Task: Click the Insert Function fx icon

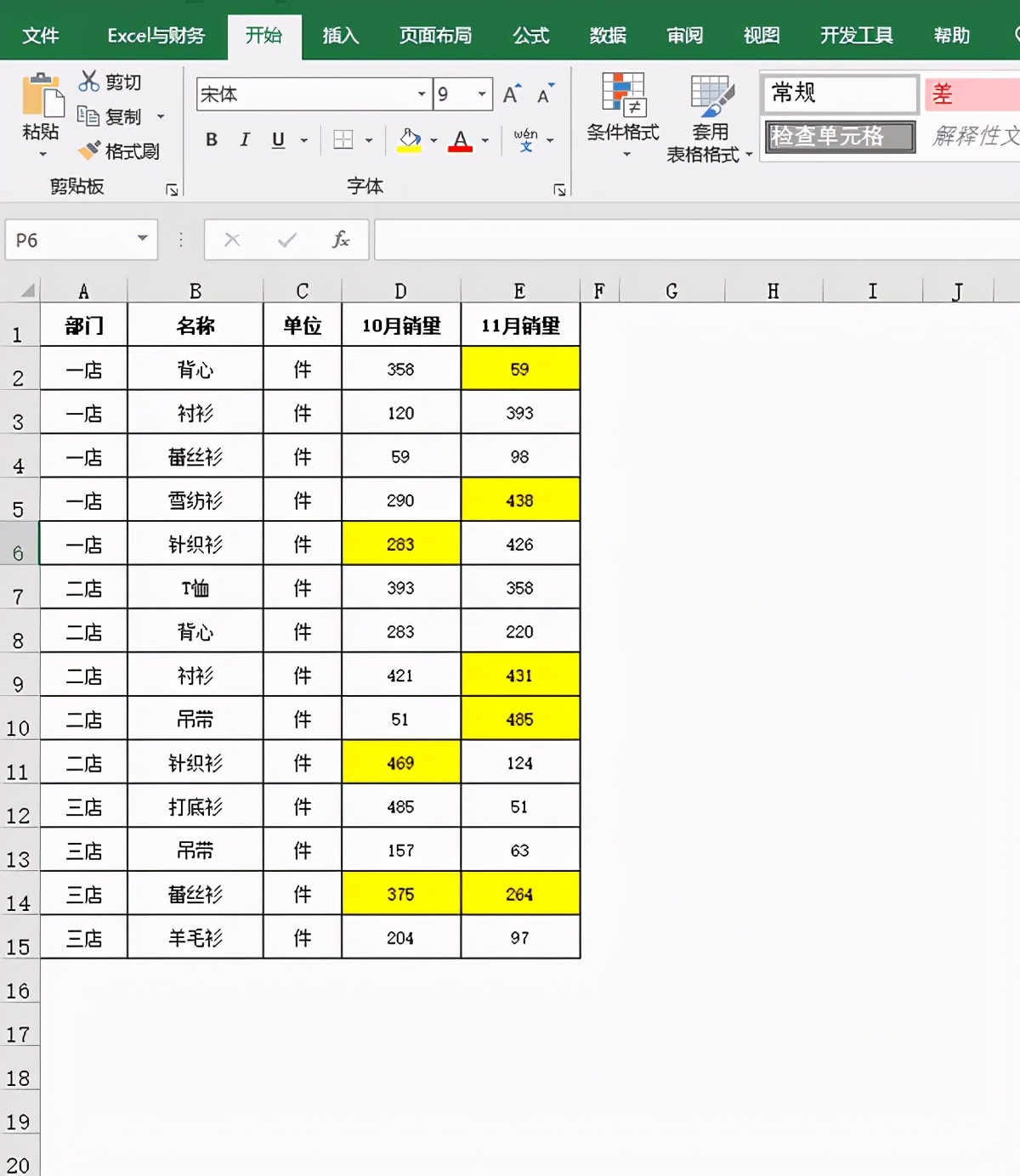Action: 340,240
